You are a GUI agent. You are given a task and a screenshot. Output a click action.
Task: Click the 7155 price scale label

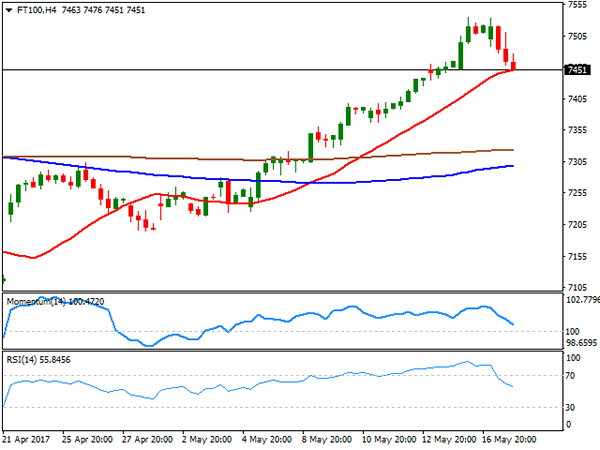click(577, 256)
